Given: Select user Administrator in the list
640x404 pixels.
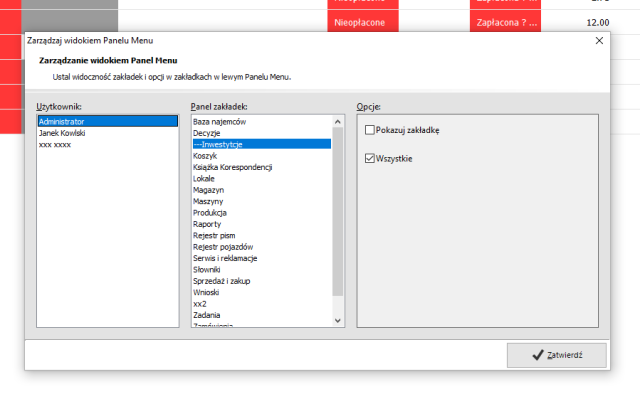Looking at the screenshot, I should (108, 121).
